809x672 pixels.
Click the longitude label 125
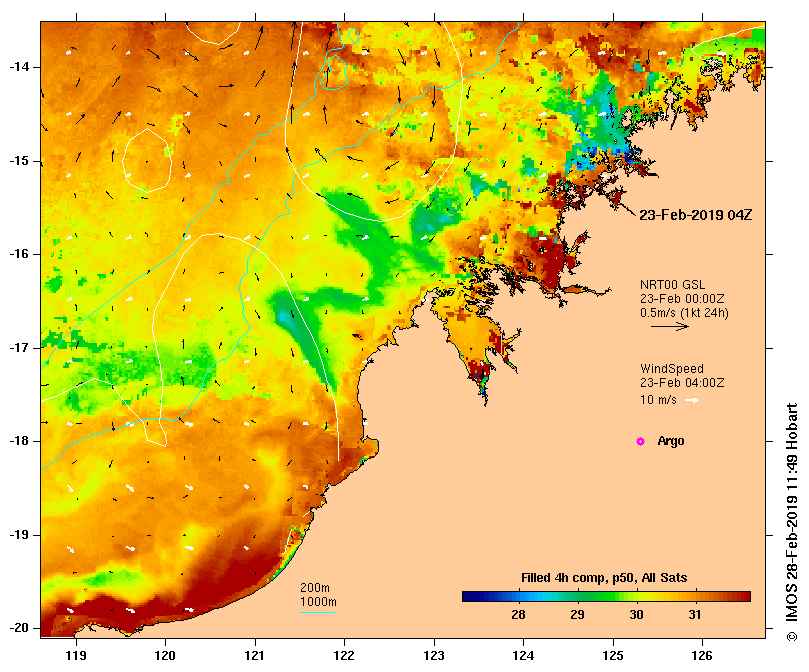pyautogui.click(x=613, y=656)
